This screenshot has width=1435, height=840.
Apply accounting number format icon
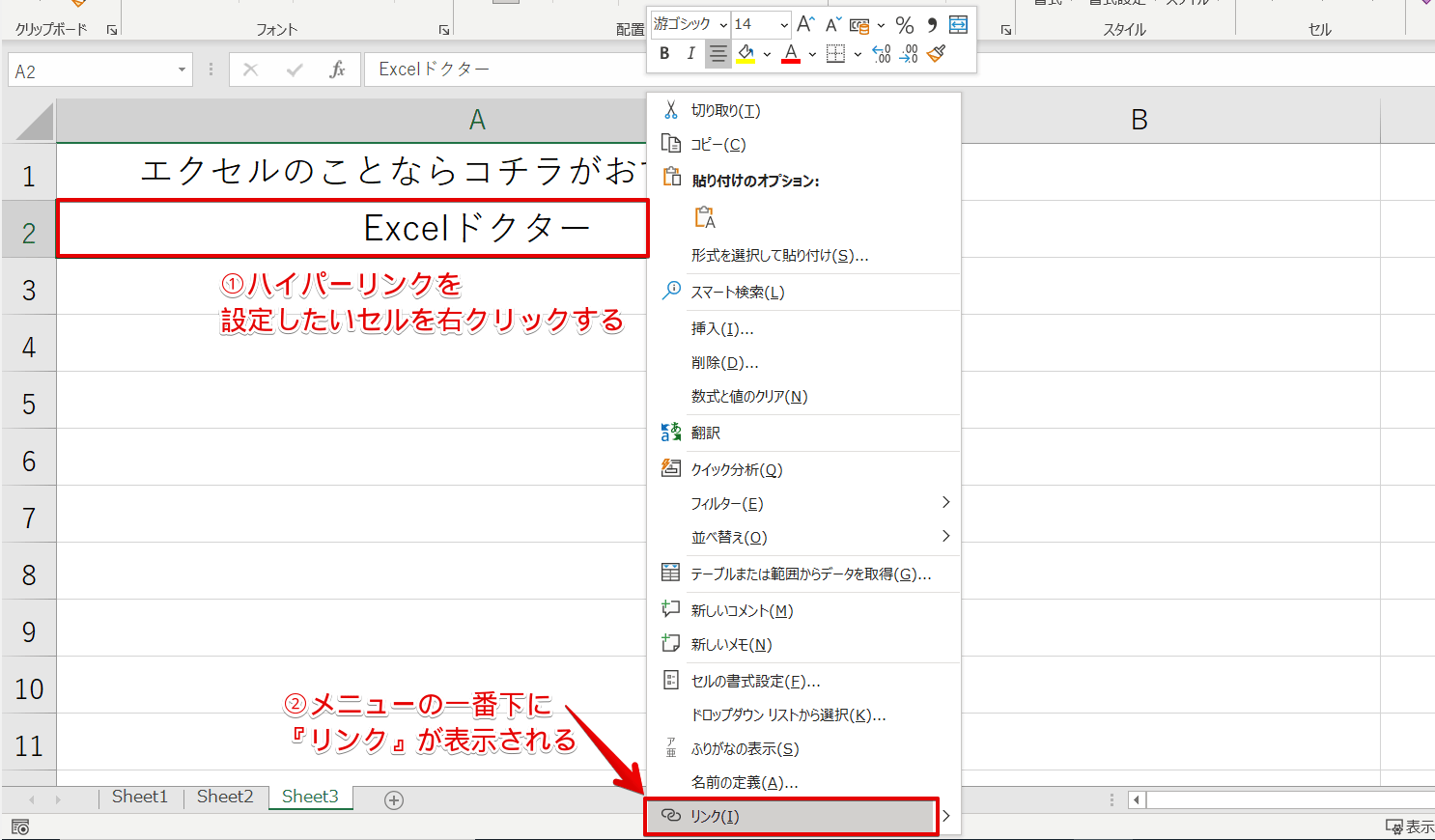(x=858, y=25)
